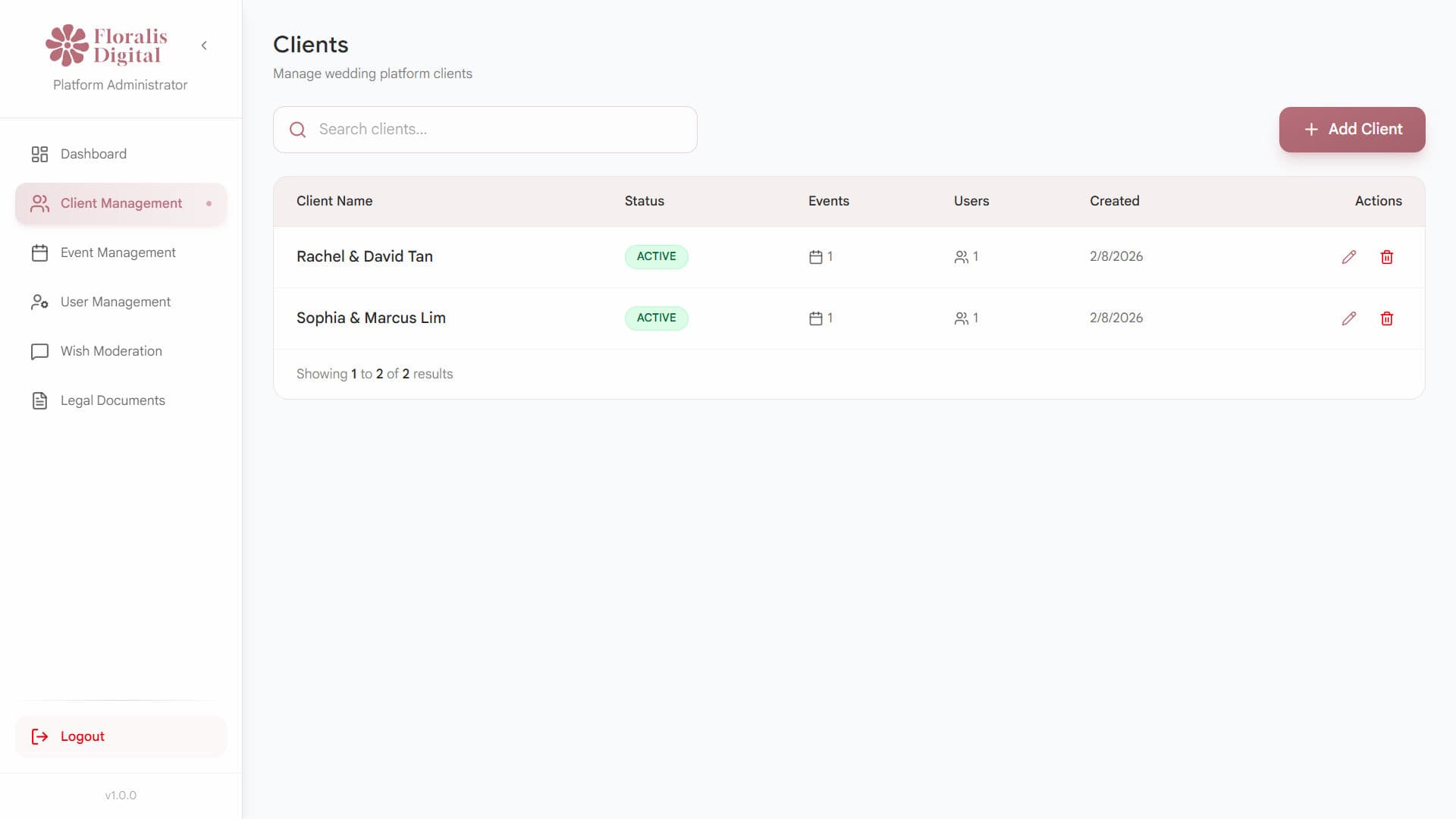Image resolution: width=1456 pixels, height=819 pixels.
Task: Delete Rachel & David Tan with trash icon
Action: pyautogui.click(x=1387, y=257)
